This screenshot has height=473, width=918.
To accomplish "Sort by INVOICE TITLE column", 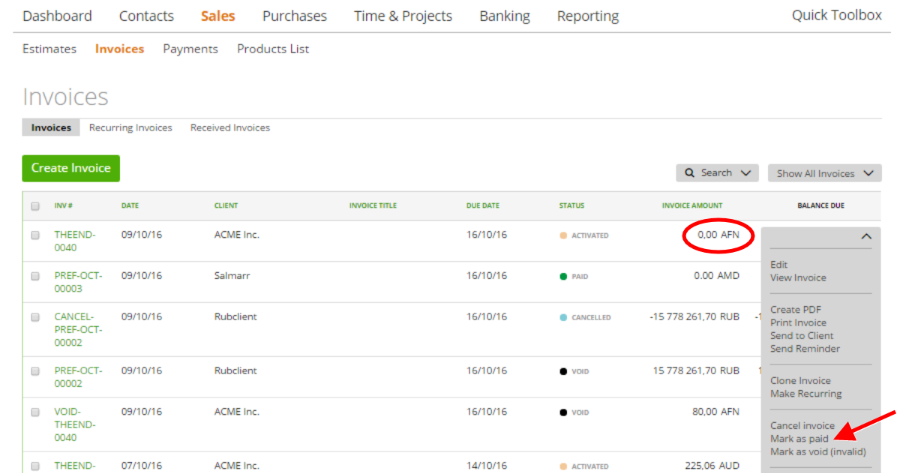I will (373, 205).
